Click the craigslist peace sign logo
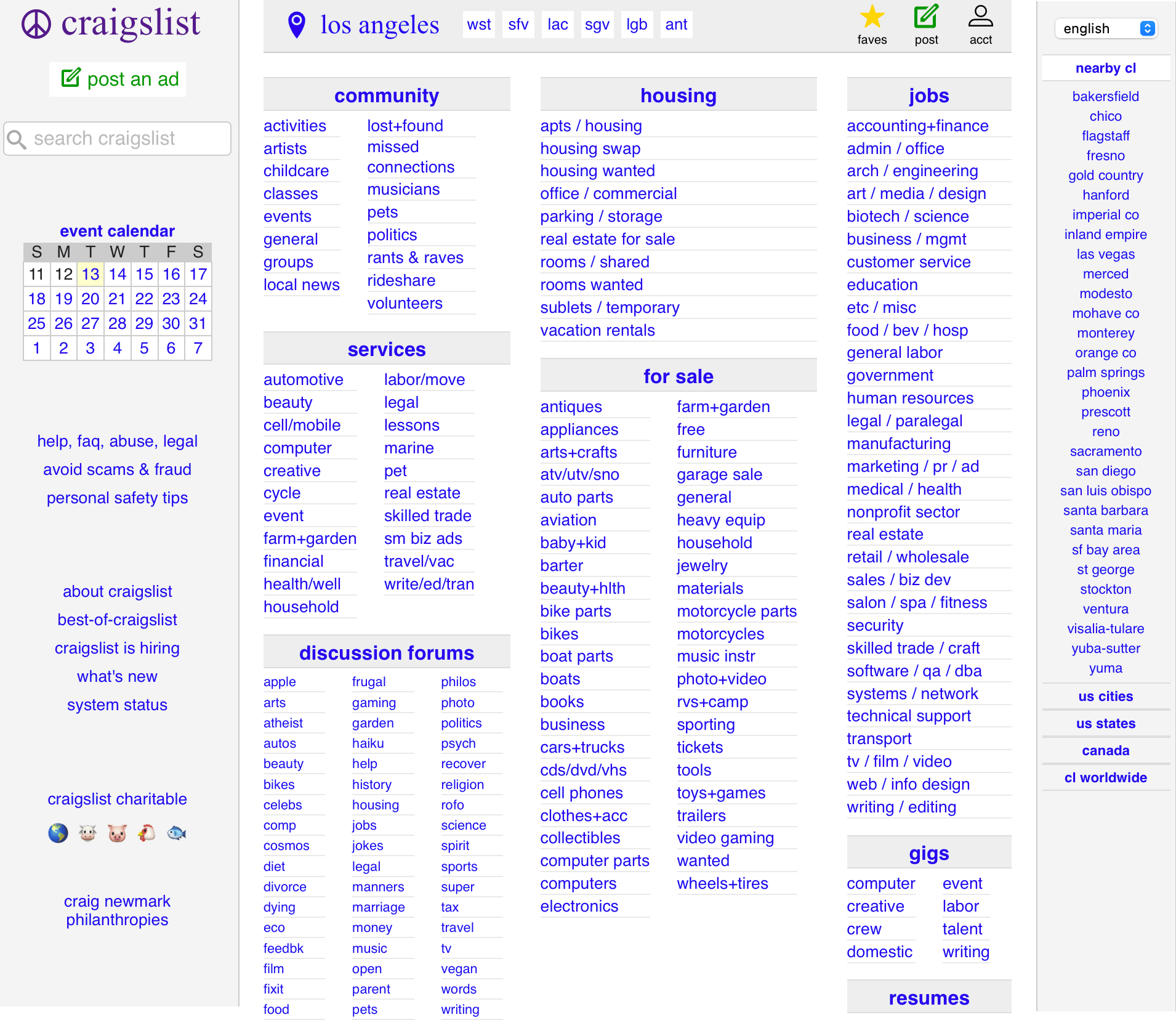This screenshot has height=1020, width=1176. 36,24
